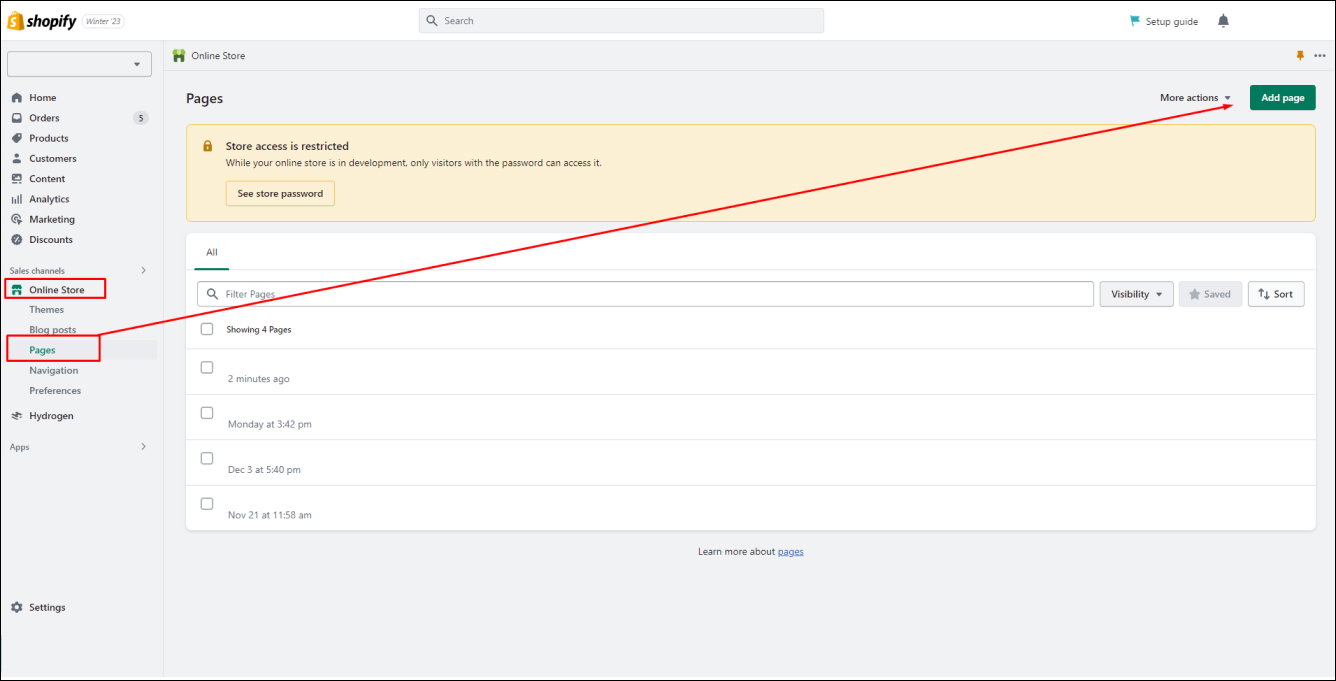Follow the pages help link
This screenshot has width=1336, height=681.
791,552
